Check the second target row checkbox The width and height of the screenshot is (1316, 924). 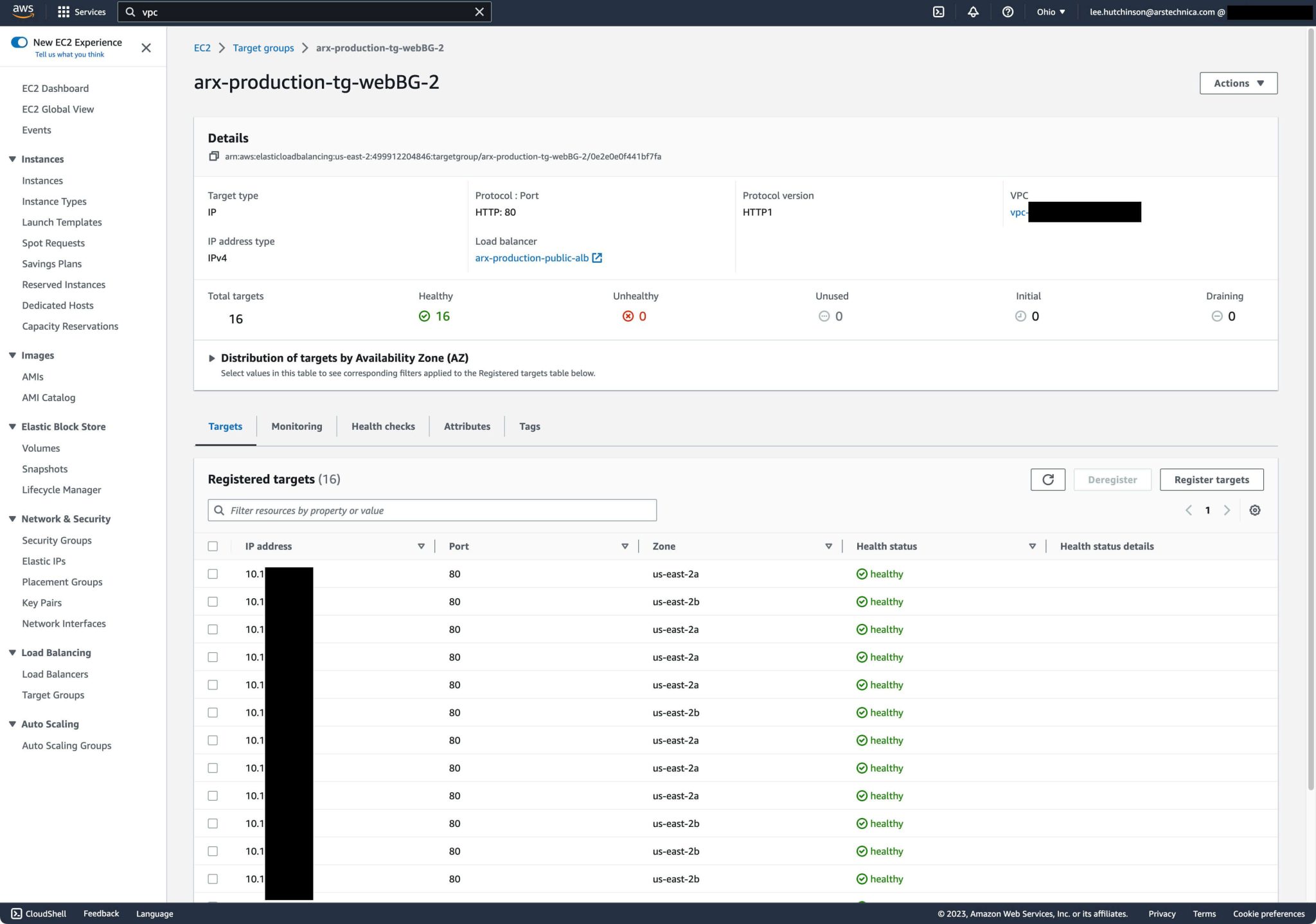tap(213, 601)
